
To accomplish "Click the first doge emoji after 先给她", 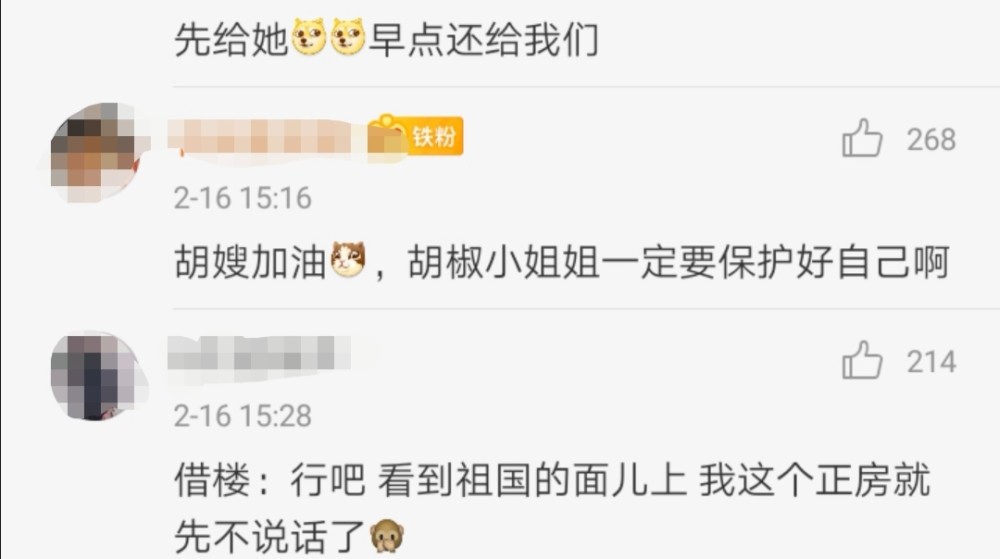I will [x=309, y=37].
